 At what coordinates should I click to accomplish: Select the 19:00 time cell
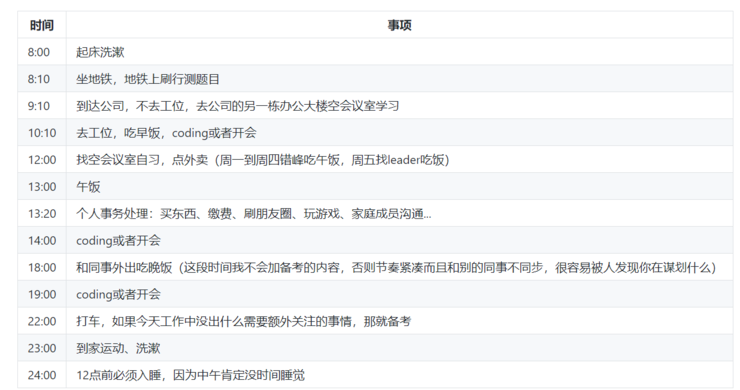[x=42, y=294]
